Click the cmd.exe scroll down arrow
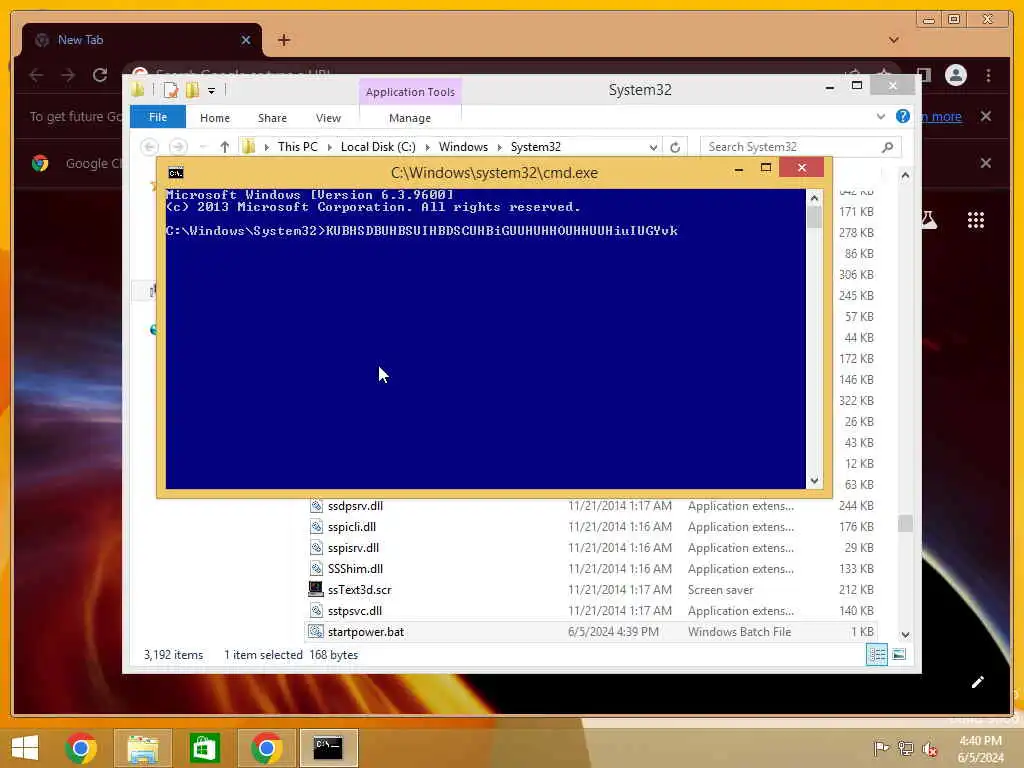The image size is (1024, 768). 814,481
